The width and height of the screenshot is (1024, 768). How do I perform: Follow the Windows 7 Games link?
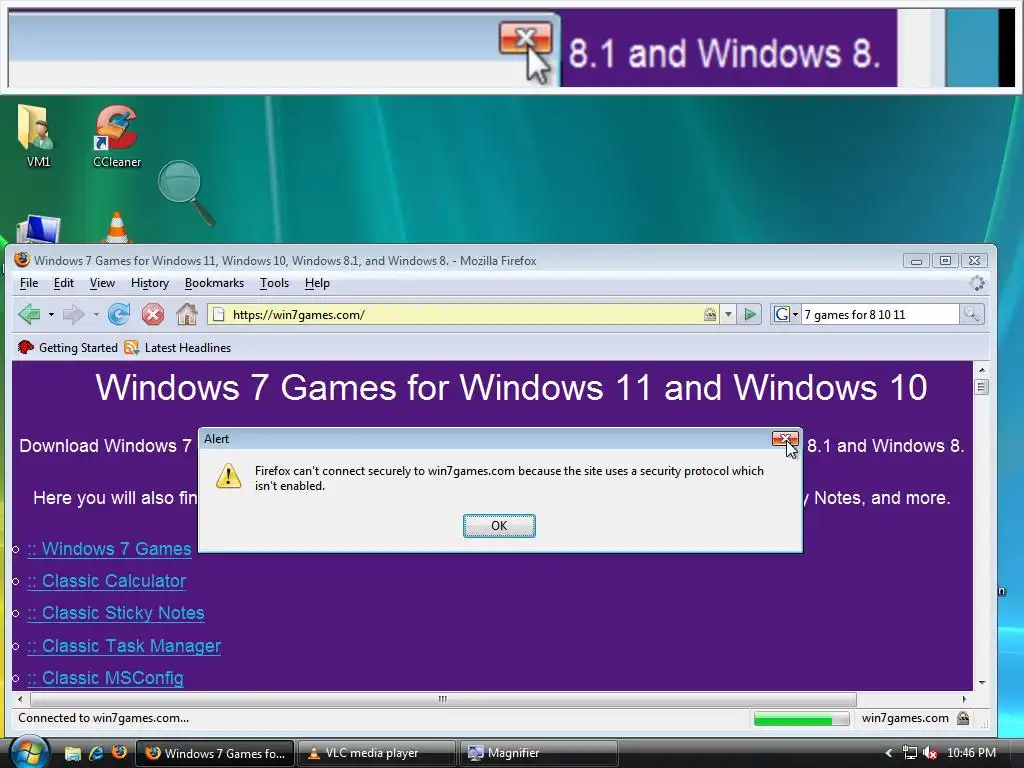coord(110,549)
